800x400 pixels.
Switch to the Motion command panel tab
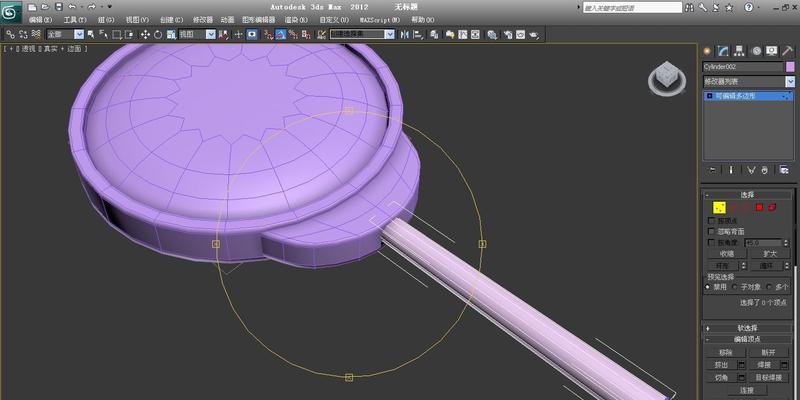coord(756,51)
